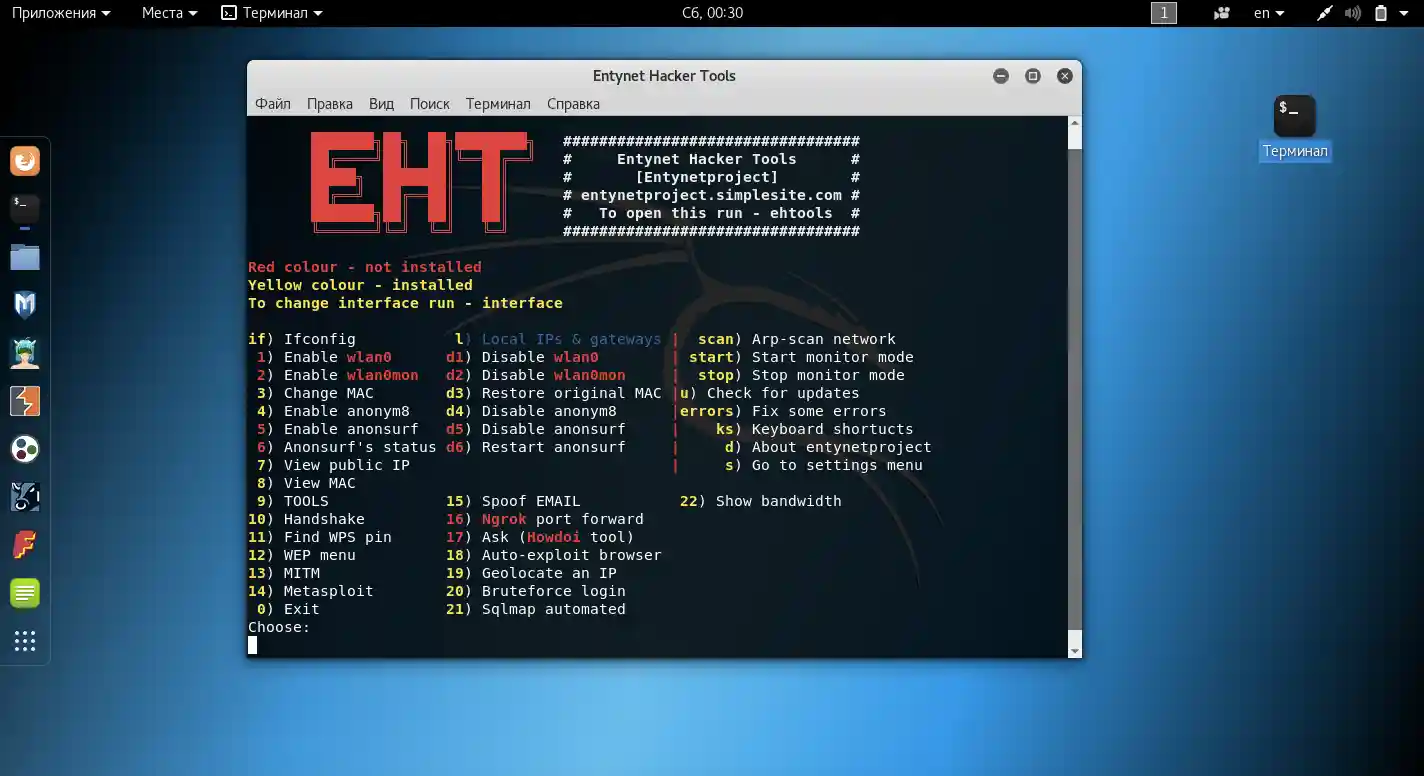Click the 'View public IP' option
Screen dimensions: 1424x776
[x=346, y=465]
